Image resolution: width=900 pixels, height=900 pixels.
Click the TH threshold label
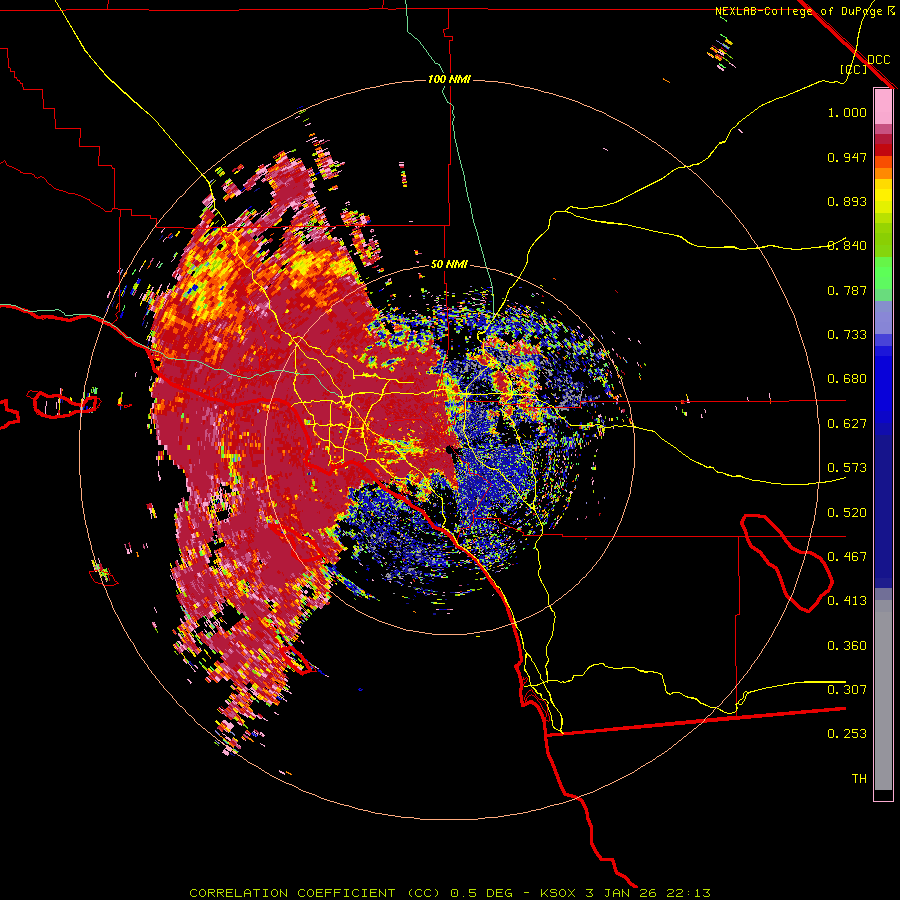[x=859, y=779]
